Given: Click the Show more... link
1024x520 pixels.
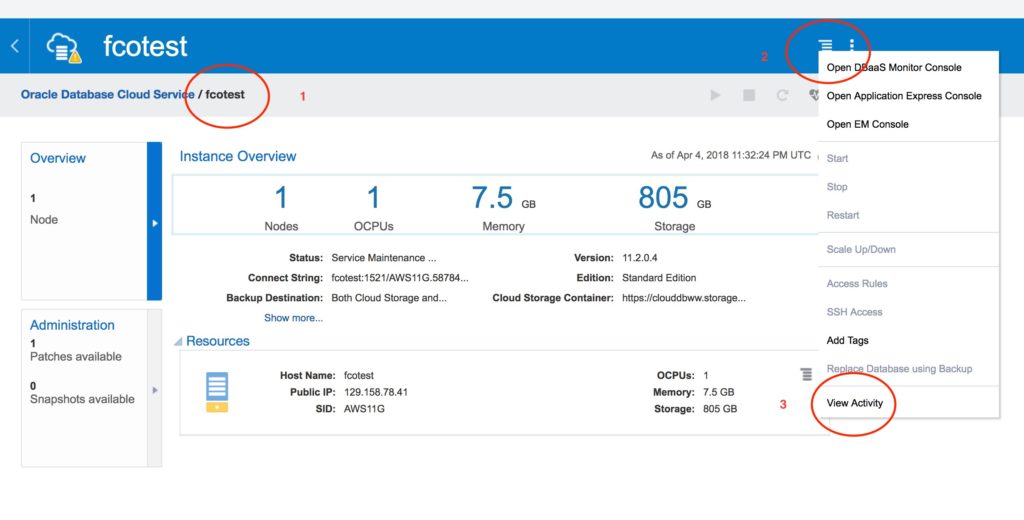Looking at the screenshot, I should pyautogui.click(x=293, y=318).
